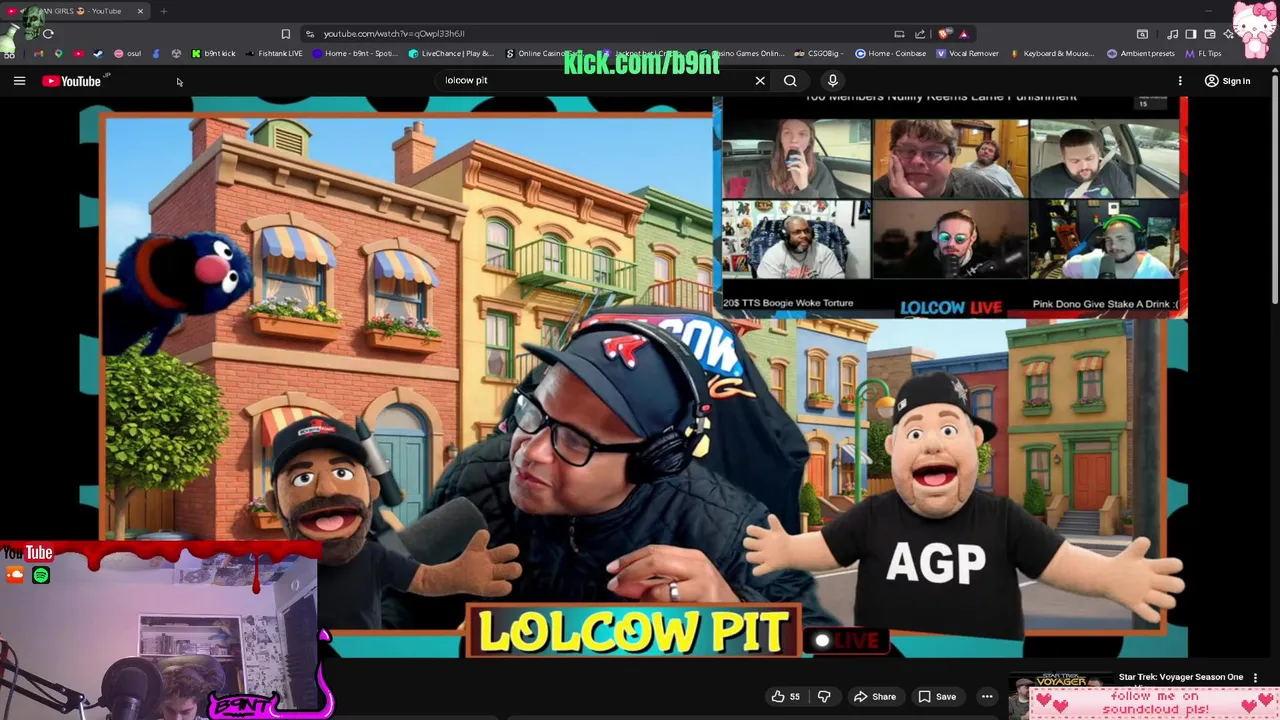Viewport: 1280px width, 720px height.
Task: Open the tab search icon in toolbar
Action: pyautogui.click(x=1142, y=33)
